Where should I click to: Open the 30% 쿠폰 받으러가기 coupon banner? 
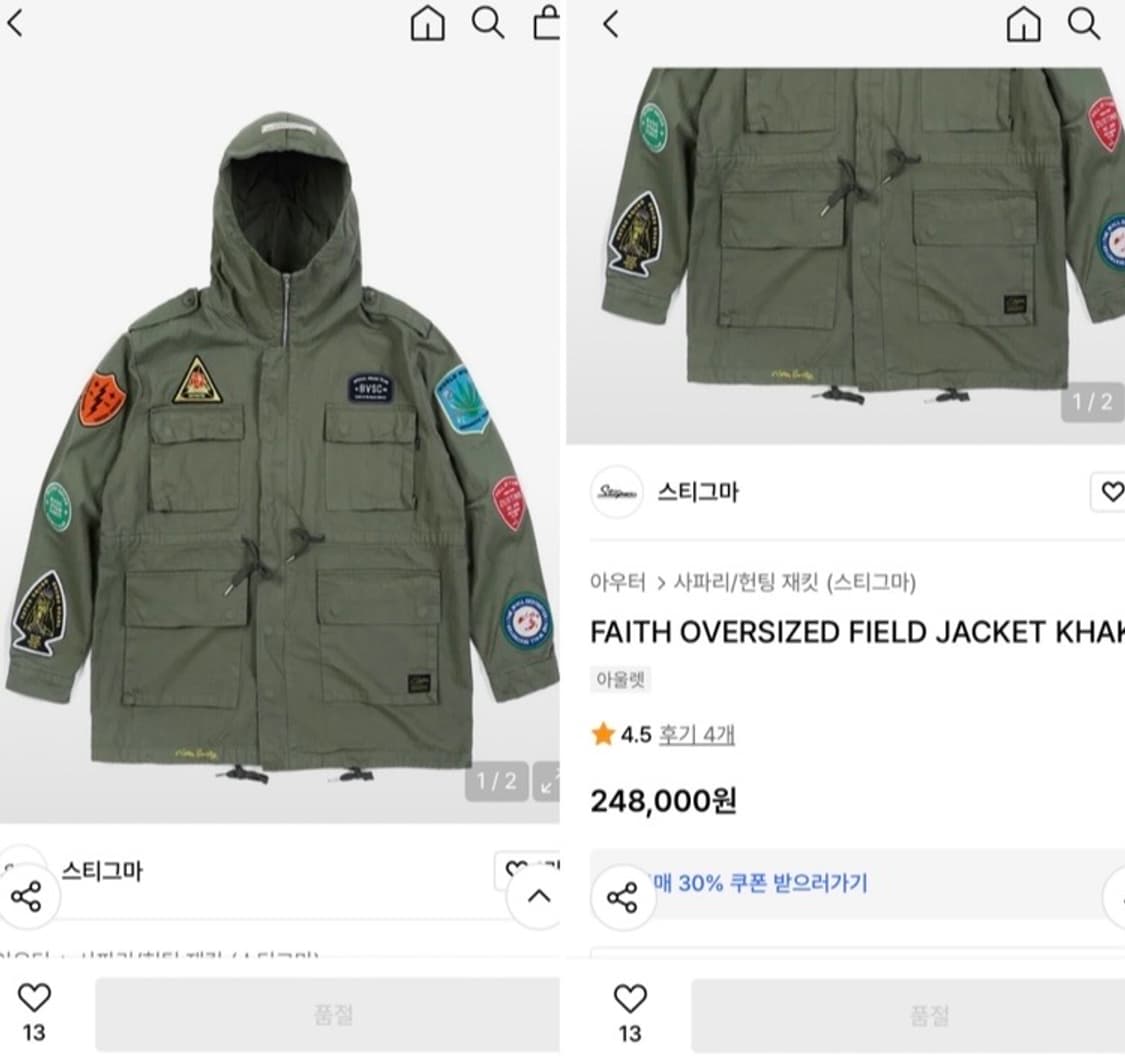[x=760, y=883]
